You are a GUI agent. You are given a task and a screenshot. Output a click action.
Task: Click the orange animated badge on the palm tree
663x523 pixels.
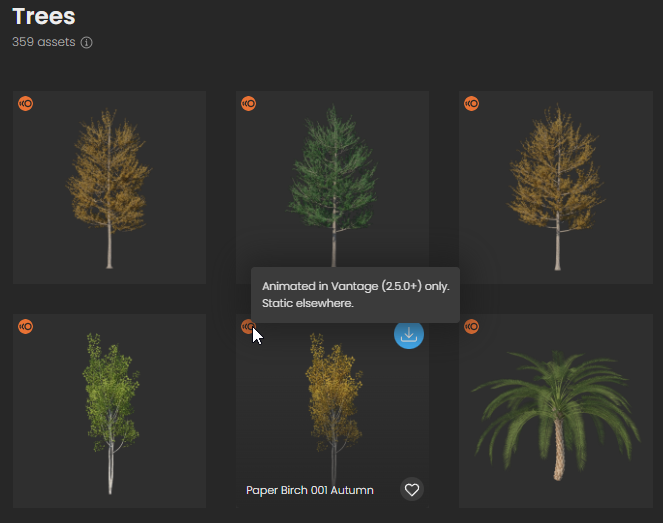pyautogui.click(x=472, y=326)
